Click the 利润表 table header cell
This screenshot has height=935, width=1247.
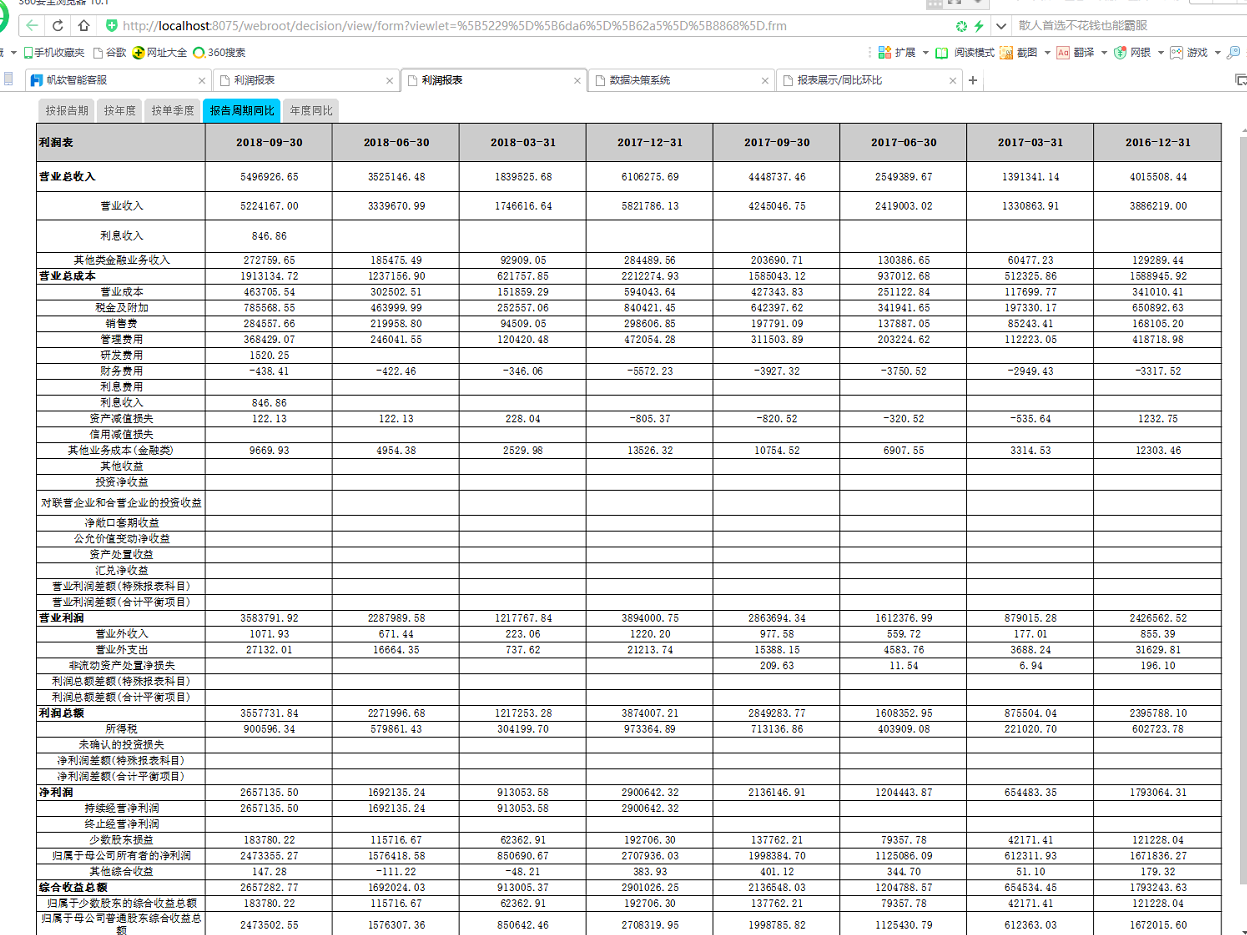coord(121,142)
